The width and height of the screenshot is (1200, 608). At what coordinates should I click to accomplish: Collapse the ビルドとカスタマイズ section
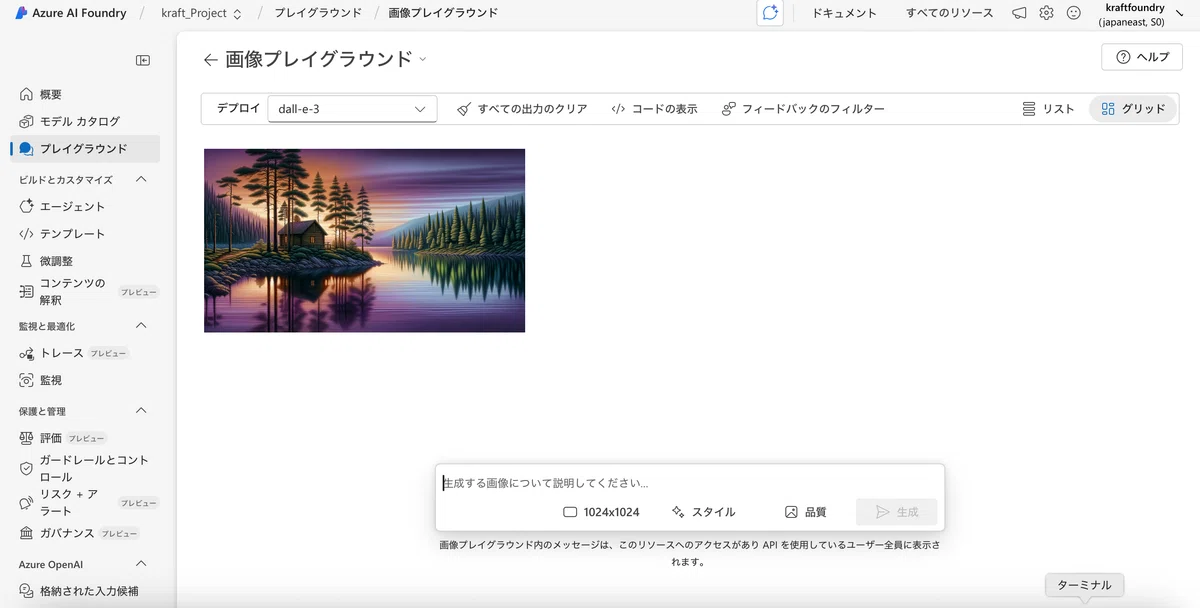141,179
